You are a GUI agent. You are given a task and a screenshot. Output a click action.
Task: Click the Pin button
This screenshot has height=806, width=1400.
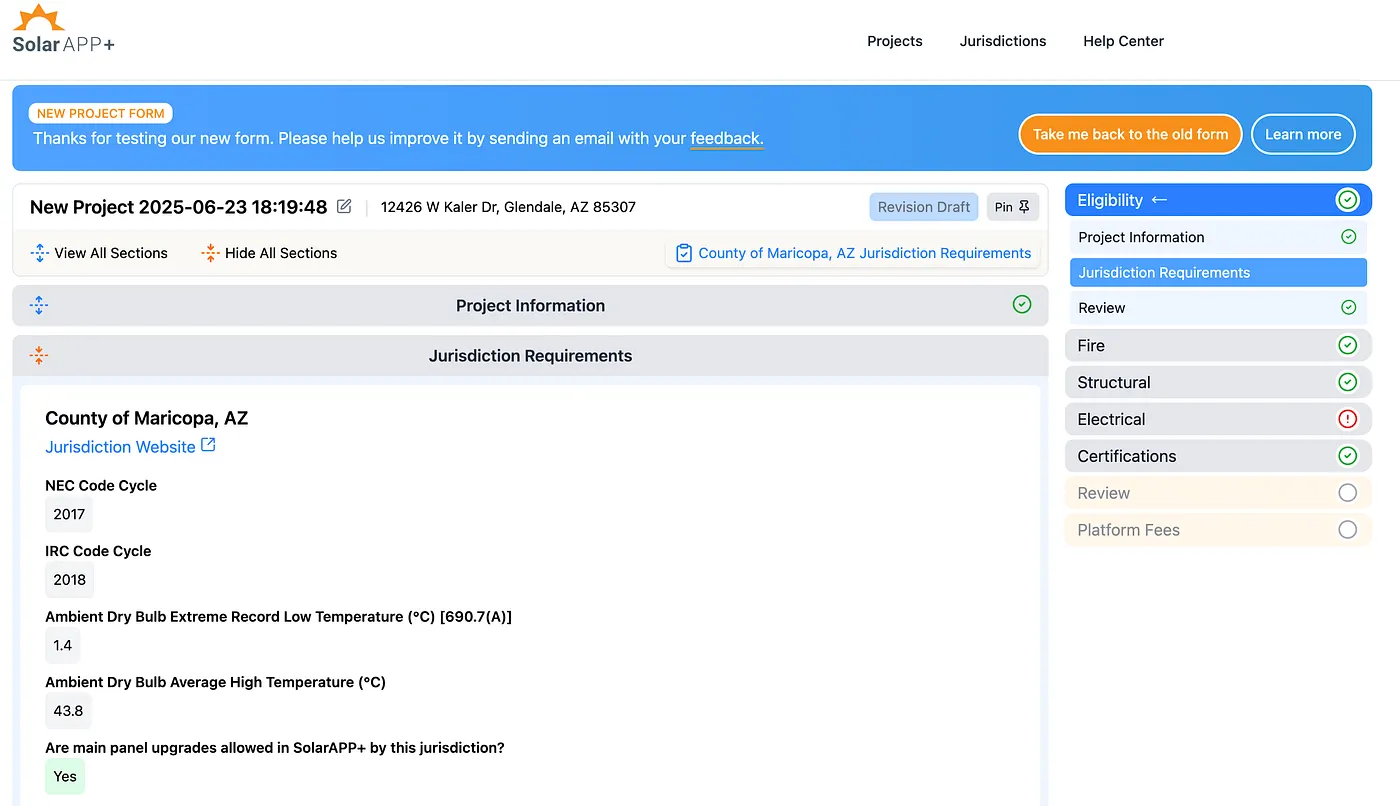(x=1012, y=207)
